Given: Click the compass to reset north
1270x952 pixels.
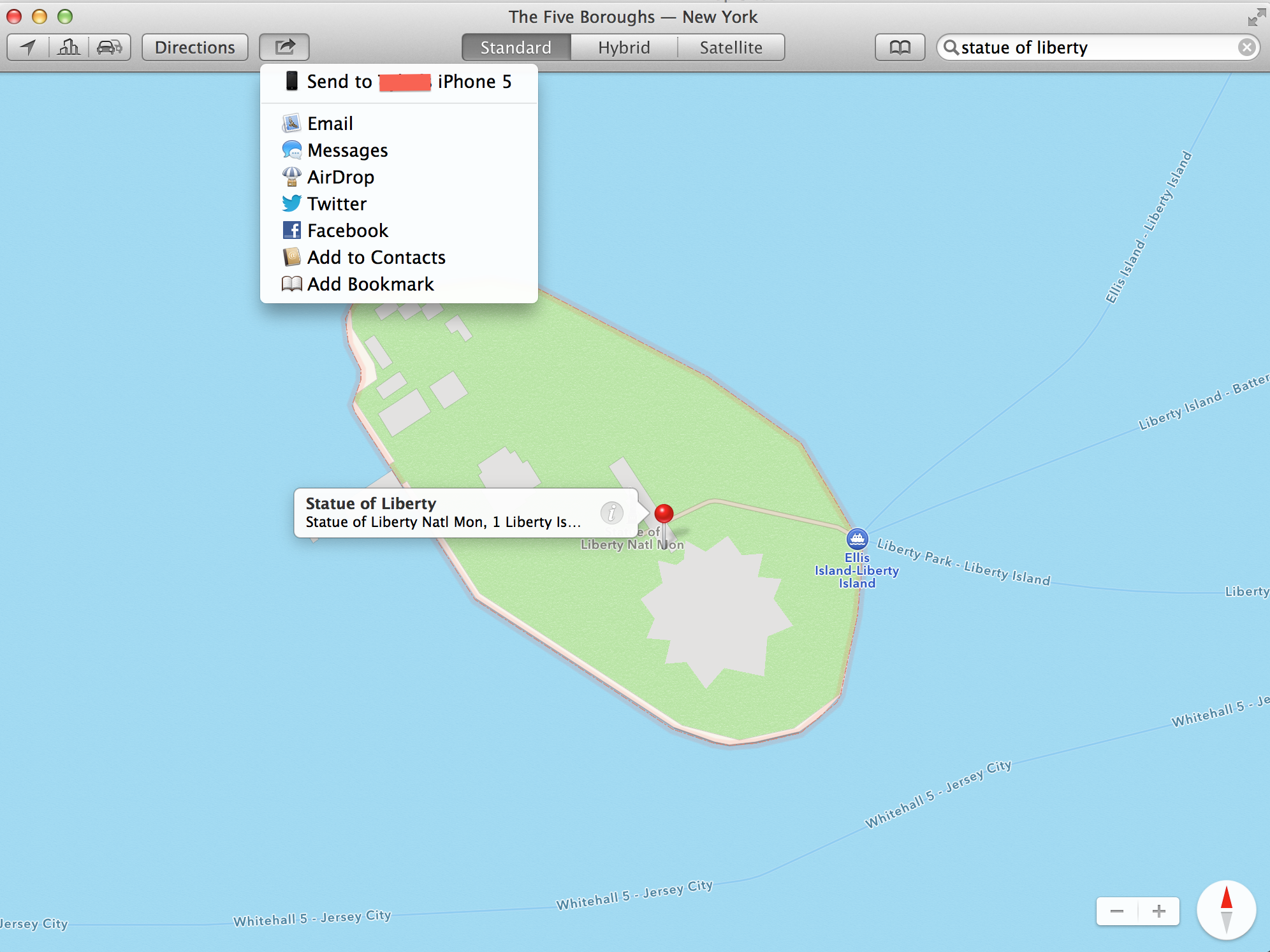Looking at the screenshot, I should 1226,910.
